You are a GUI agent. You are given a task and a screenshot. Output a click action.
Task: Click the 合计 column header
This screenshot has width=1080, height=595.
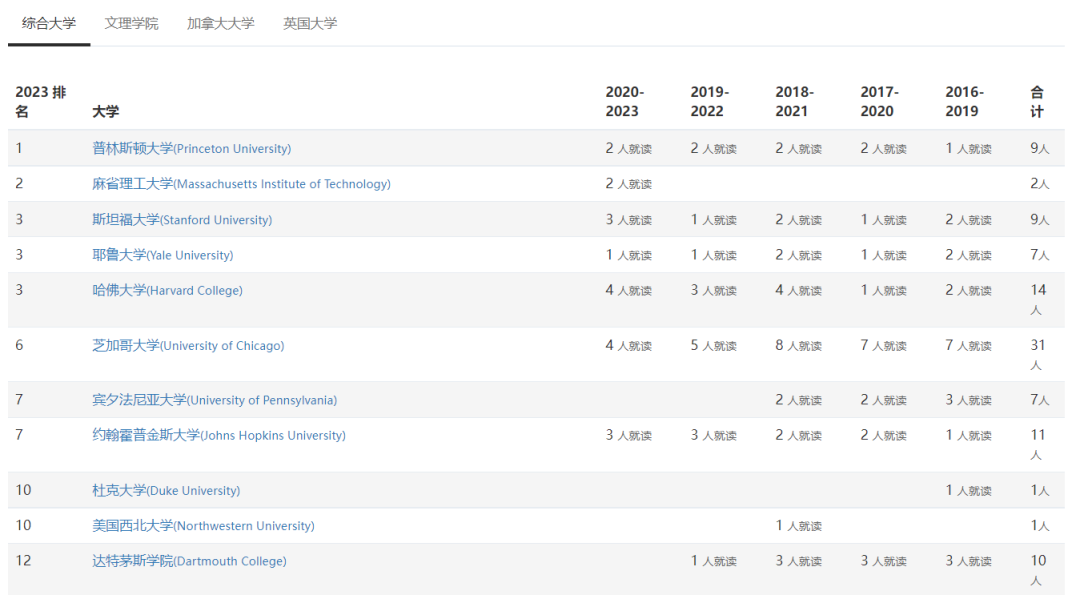click(1037, 101)
